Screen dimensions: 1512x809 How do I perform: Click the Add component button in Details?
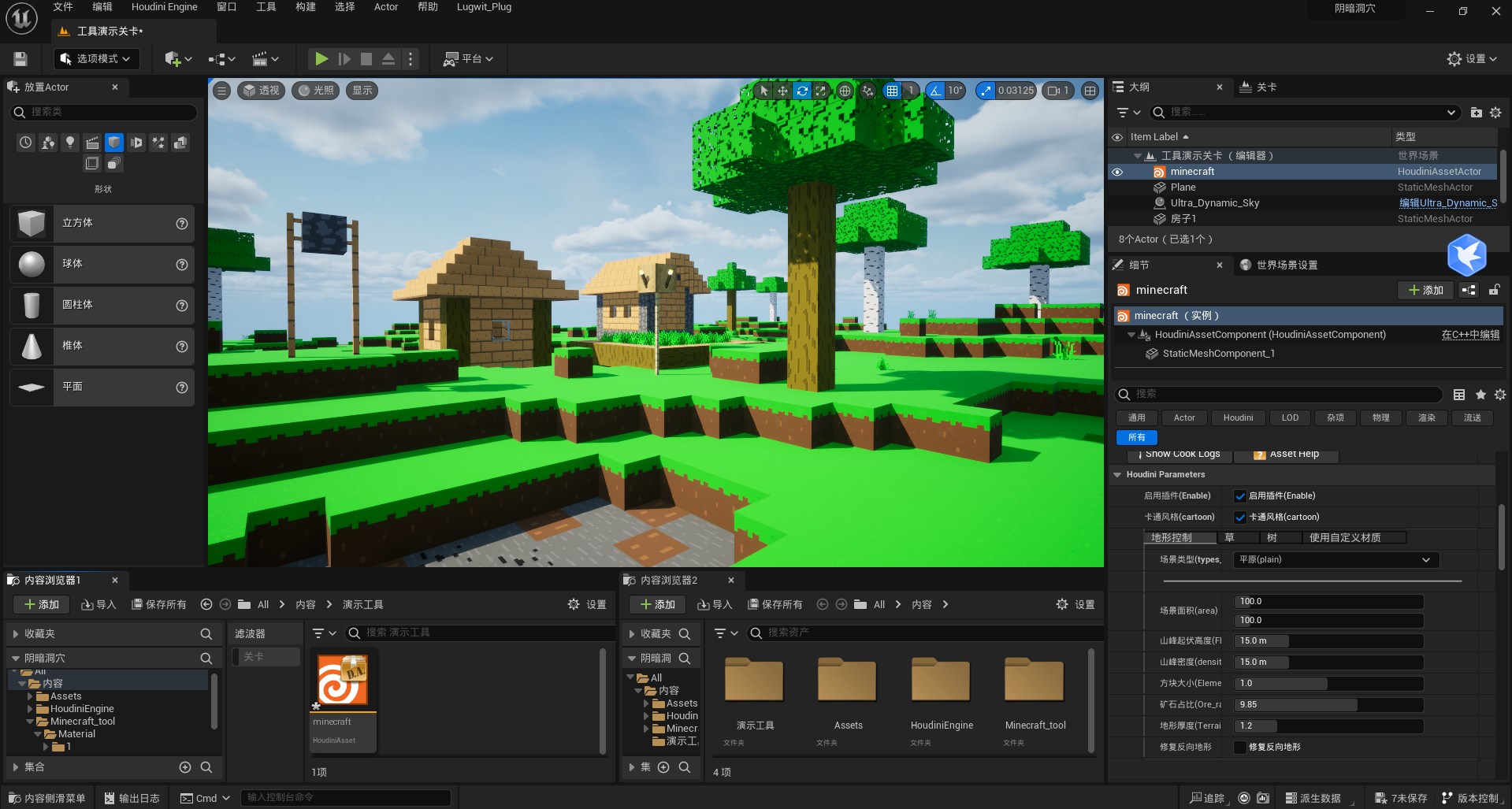(1425, 291)
